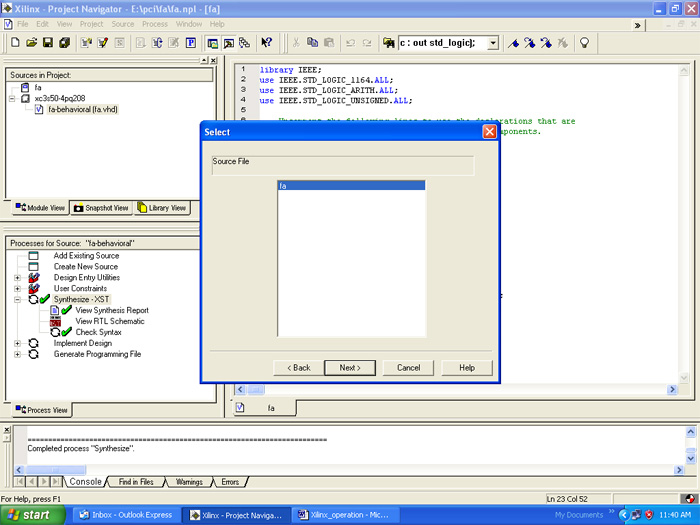Switch to Warnings tab

(x=189, y=482)
